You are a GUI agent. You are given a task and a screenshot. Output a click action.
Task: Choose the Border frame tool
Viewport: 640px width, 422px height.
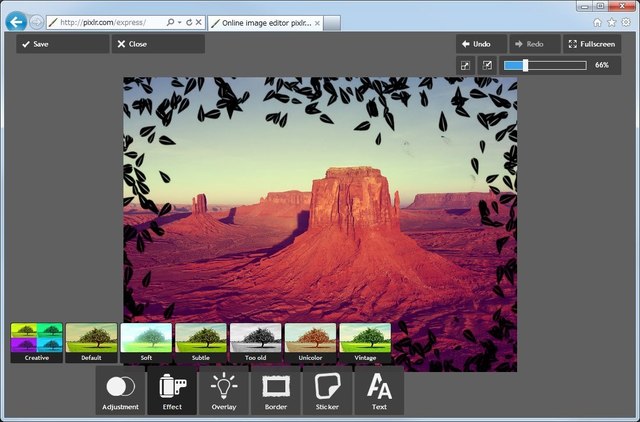pyautogui.click(x=275, y=390)
